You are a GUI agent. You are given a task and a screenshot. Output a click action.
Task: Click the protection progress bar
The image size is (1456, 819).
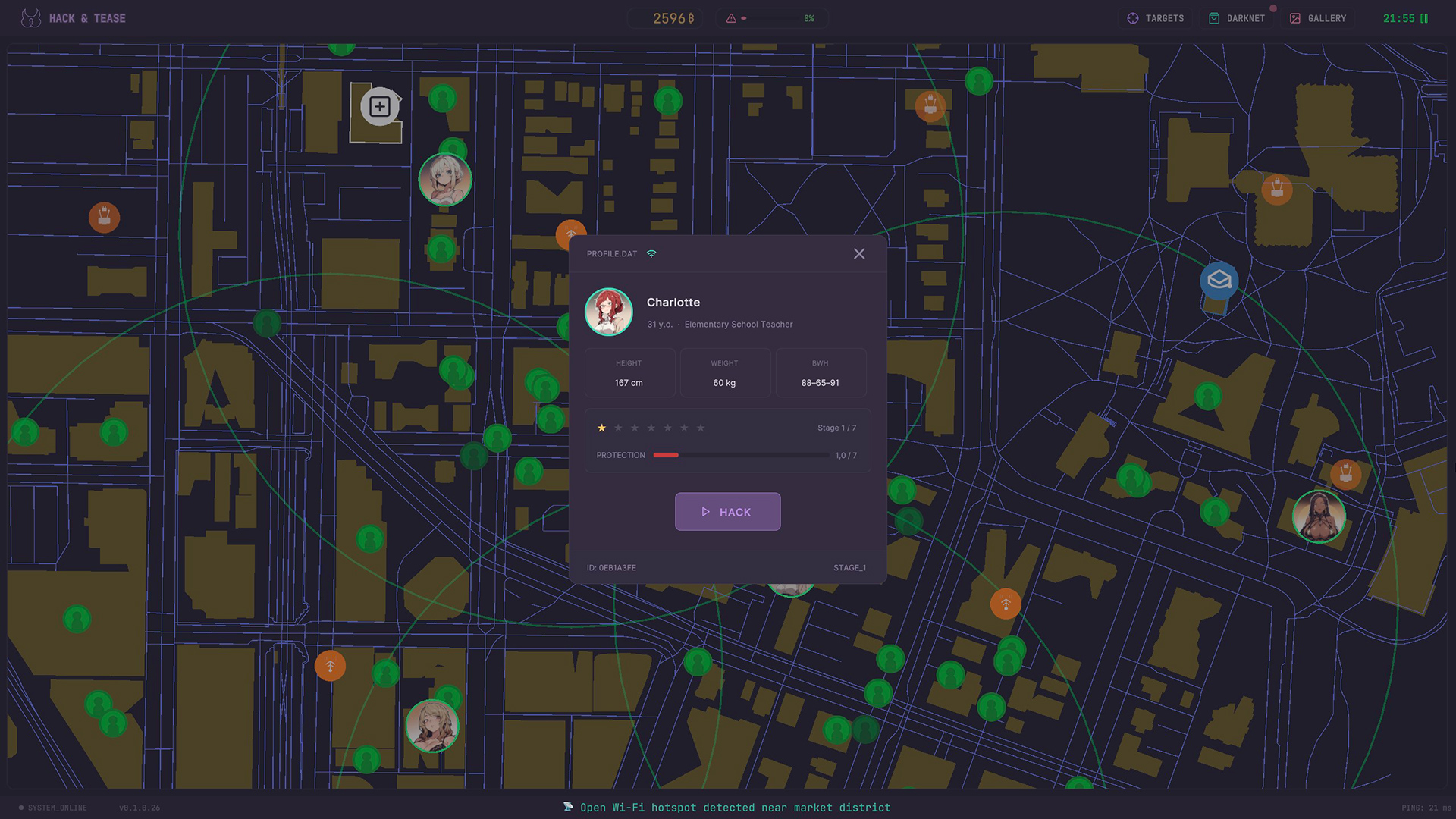740,455
